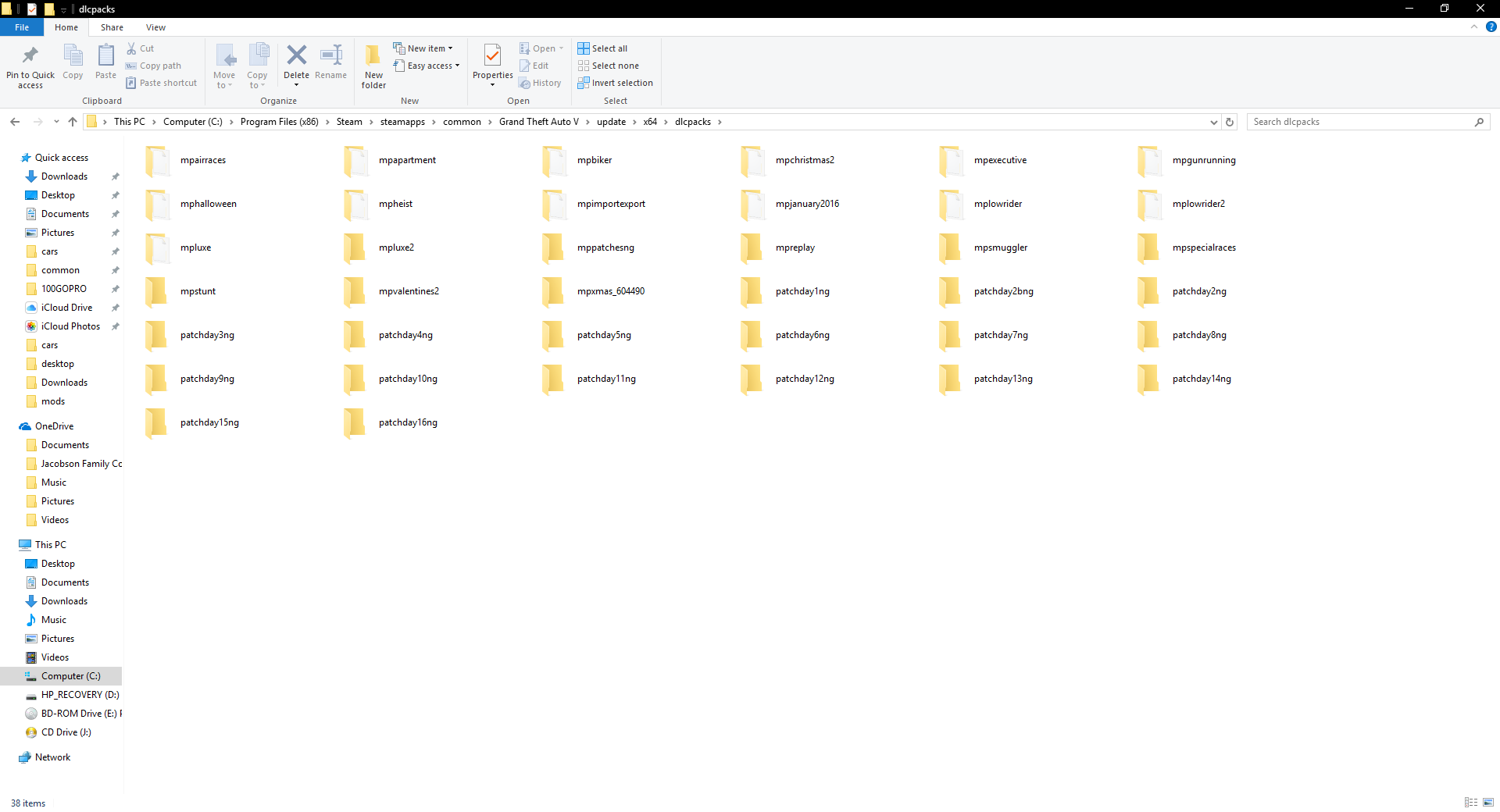The width and height of the screenshot is (1500, 812).
Task: Click Grand Theft Auto V breadcrumb
Action: pyautogui.click(x=539, y=122)
